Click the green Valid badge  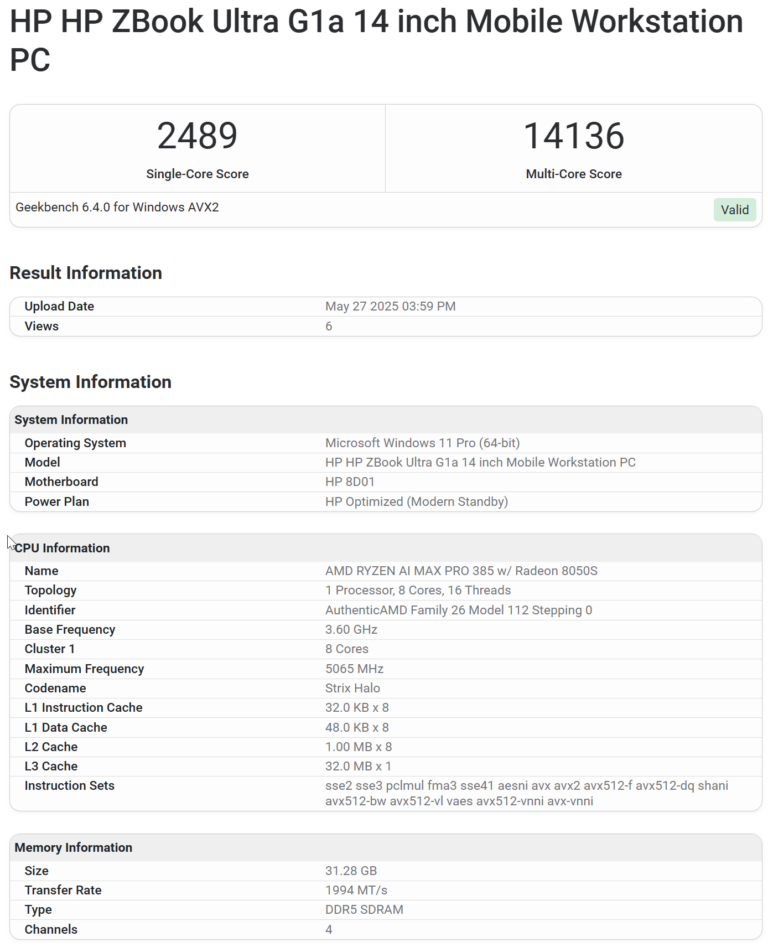pyautogui.click(x=734, y=210)
